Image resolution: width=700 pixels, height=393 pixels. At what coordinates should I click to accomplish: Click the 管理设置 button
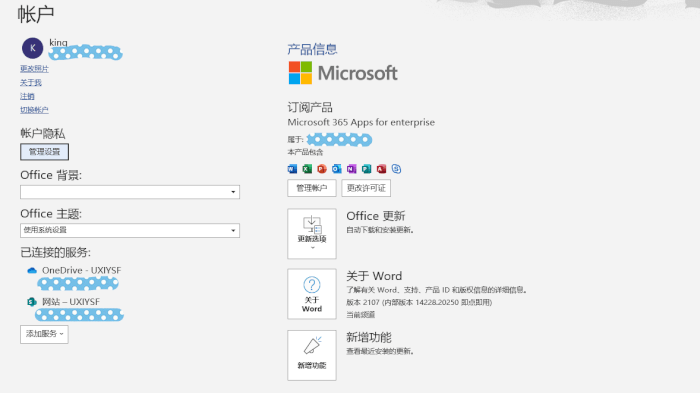coord(44,152)
